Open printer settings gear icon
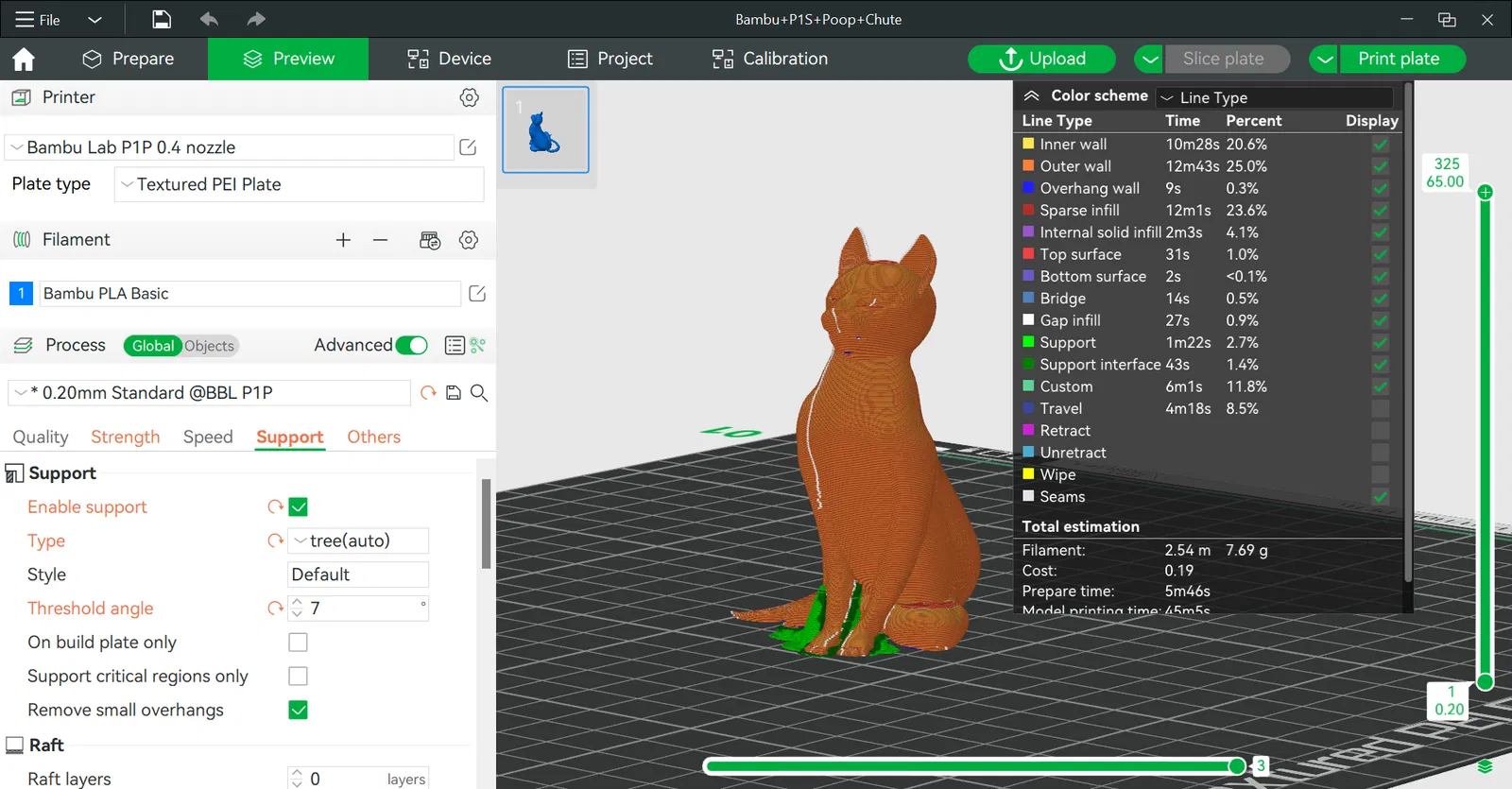The width and height of the screenshot is (1512, 789). 469,97
